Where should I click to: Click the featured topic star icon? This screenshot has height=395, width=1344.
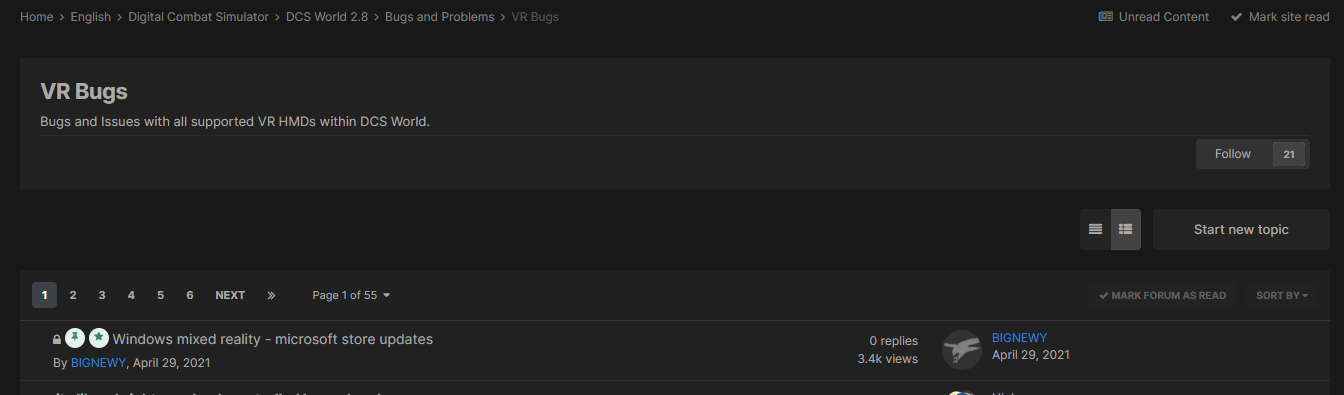(98, 338)
